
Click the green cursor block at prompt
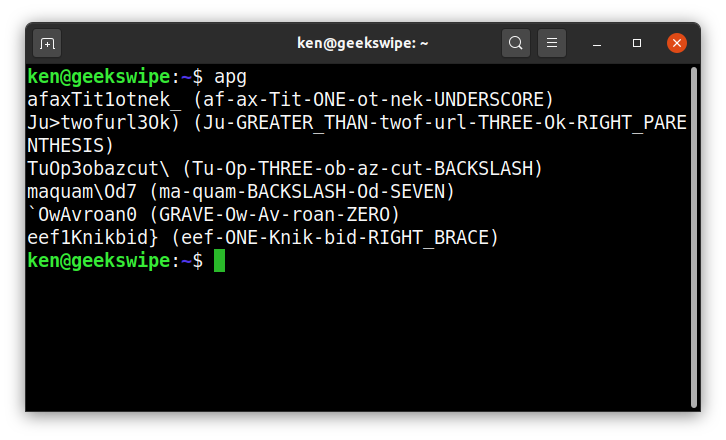(219, 260)
